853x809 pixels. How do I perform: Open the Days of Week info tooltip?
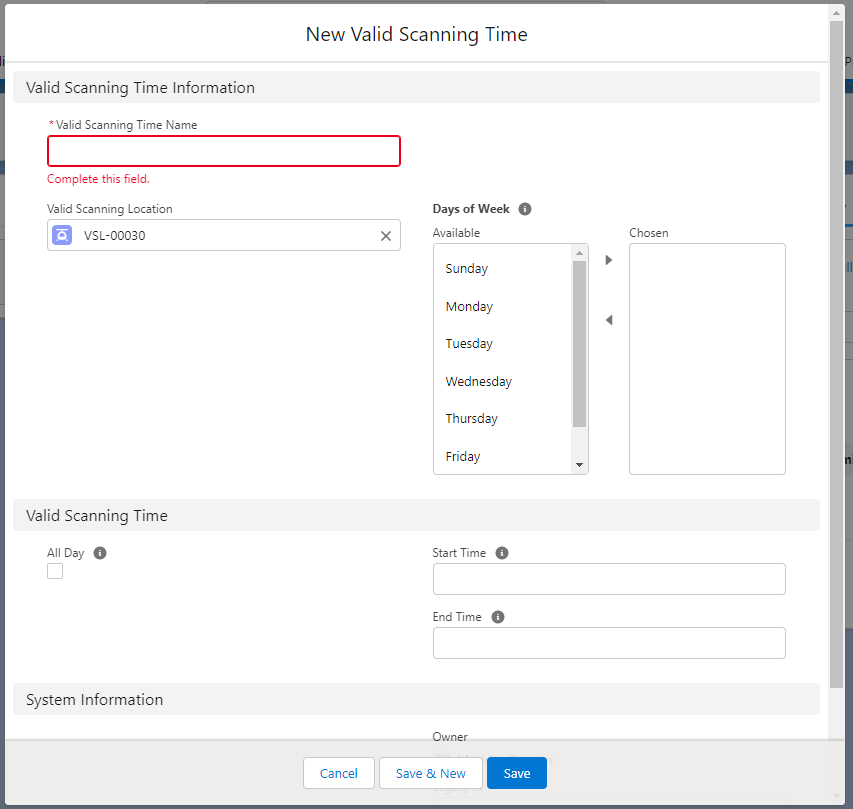click(x=525, y=209)
